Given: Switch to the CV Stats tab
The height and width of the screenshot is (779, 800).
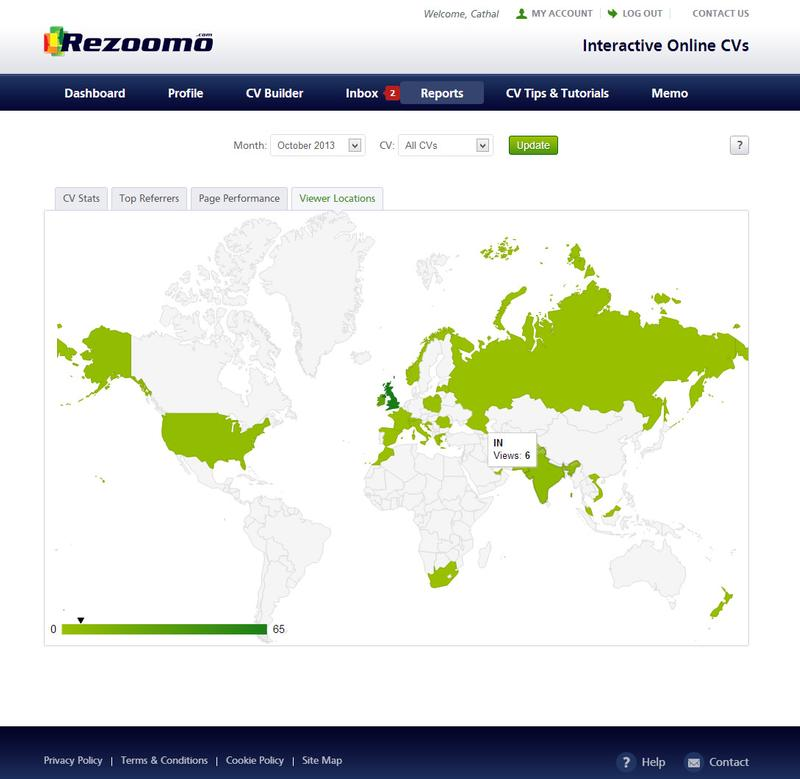Looking at the screenshot, I should pos(81,198).
